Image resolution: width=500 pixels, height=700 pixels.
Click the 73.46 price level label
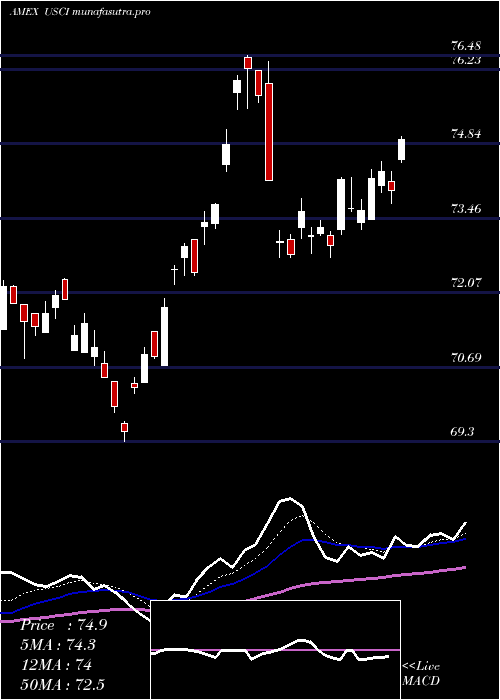[x=466, y=208]
